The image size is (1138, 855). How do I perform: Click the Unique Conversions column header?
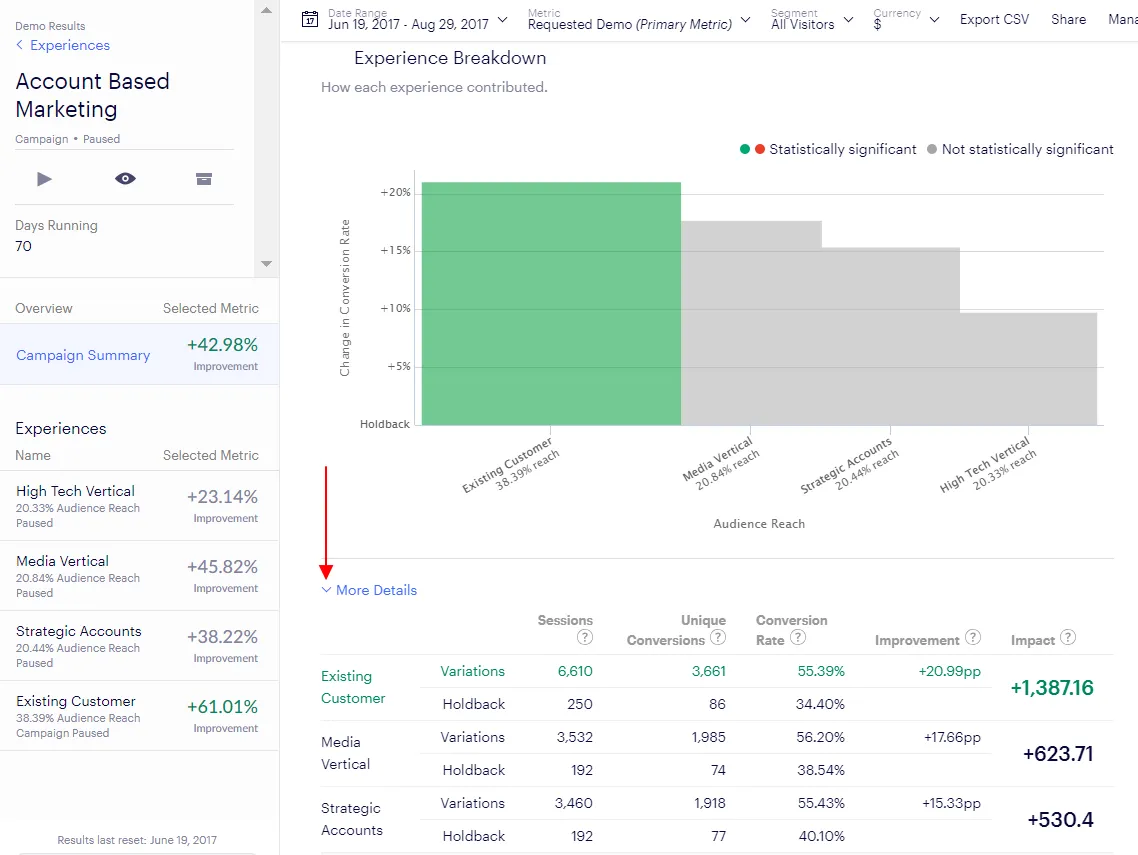tap(676, 630)
